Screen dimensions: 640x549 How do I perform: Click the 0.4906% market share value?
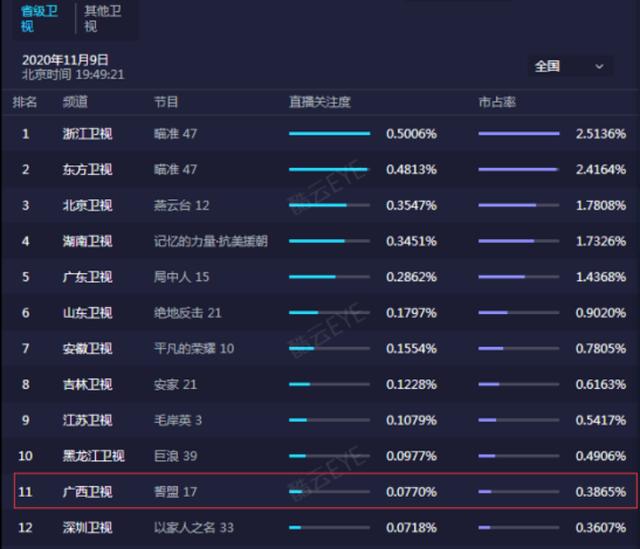point(601,456)
